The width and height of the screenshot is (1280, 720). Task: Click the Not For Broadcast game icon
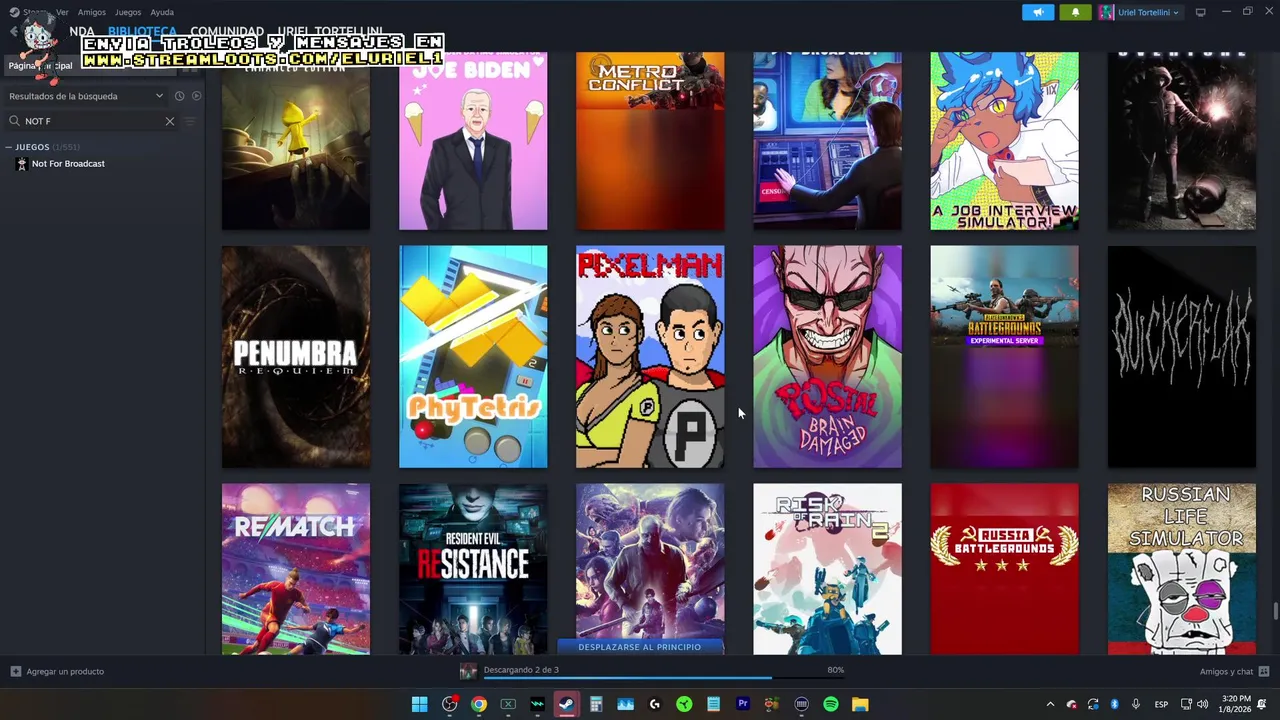click(22, 164)
